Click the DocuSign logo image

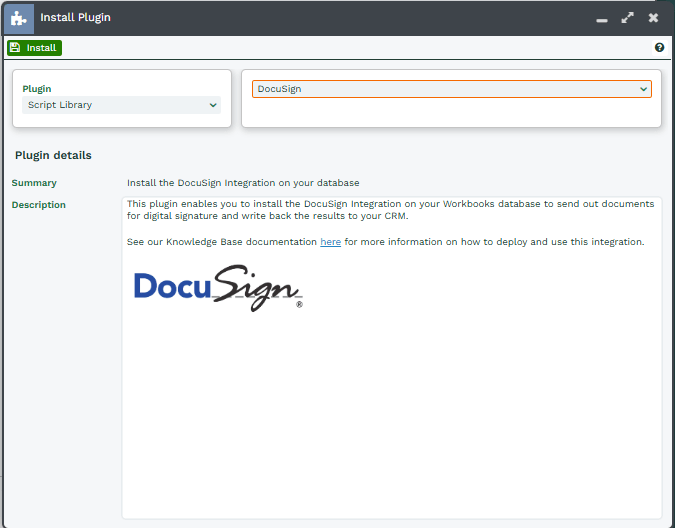pos(218,288)
